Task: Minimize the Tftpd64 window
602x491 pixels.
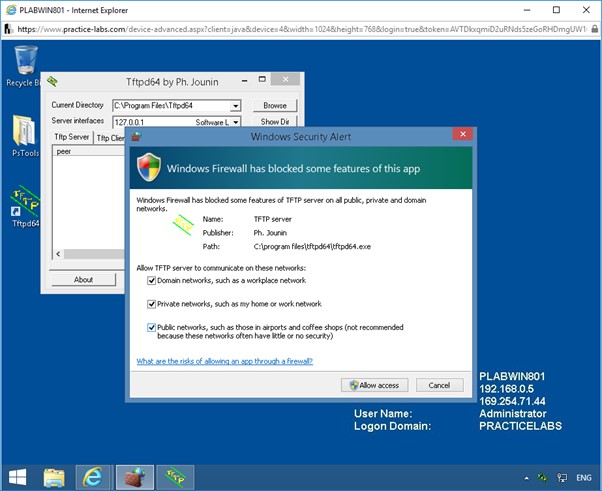Action: [x=245, y=81]
